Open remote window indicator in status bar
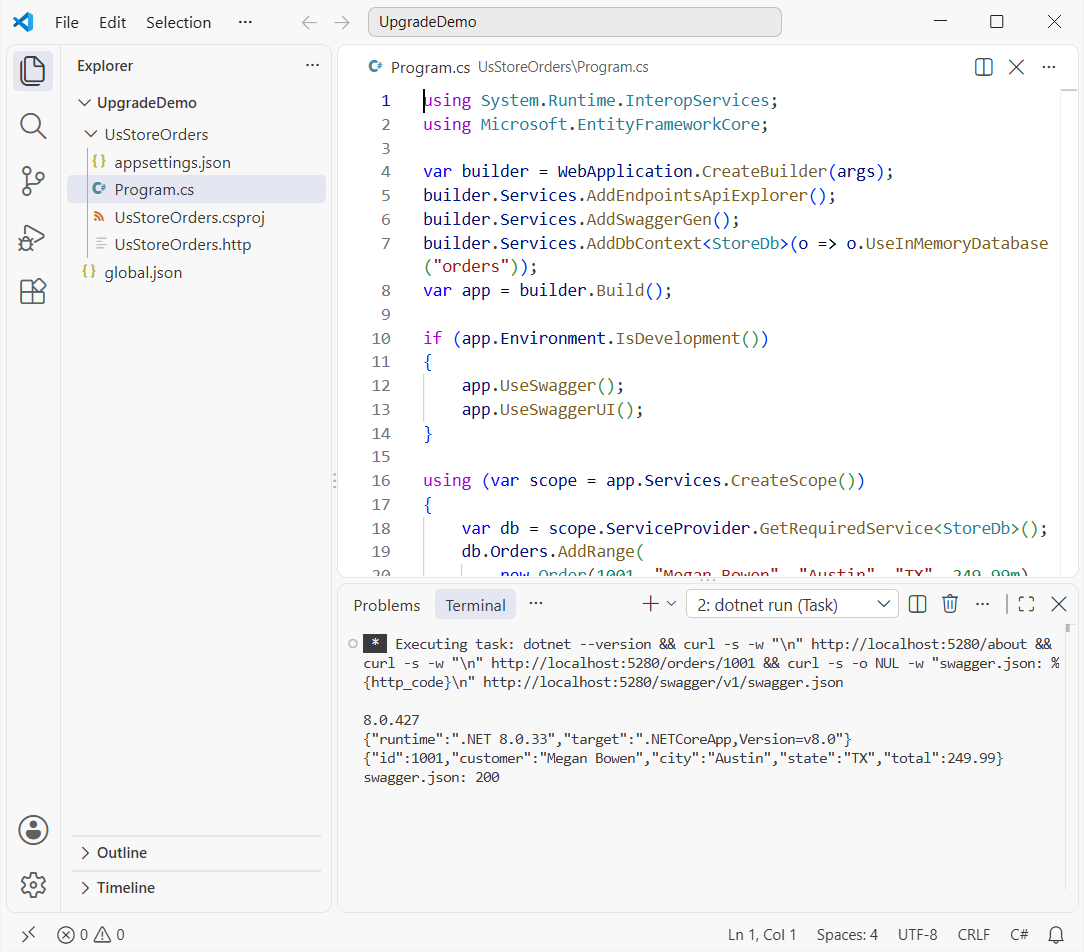 pyautogui.click(x=28, y=935)
